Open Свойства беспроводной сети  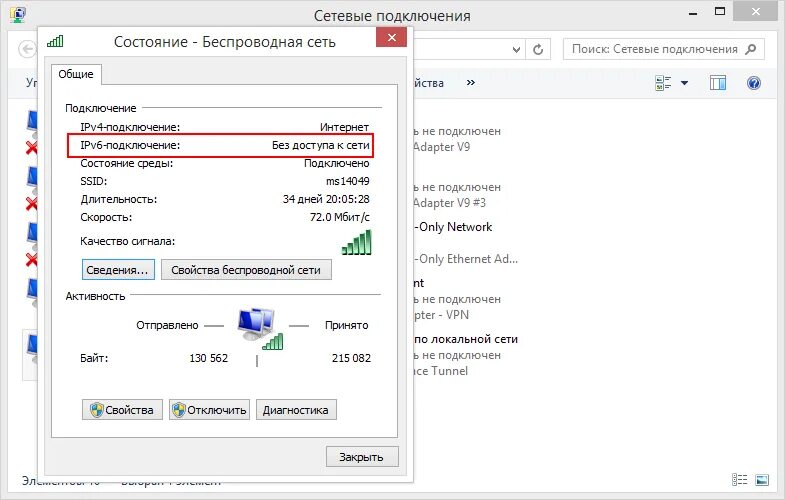coord(246,270)
